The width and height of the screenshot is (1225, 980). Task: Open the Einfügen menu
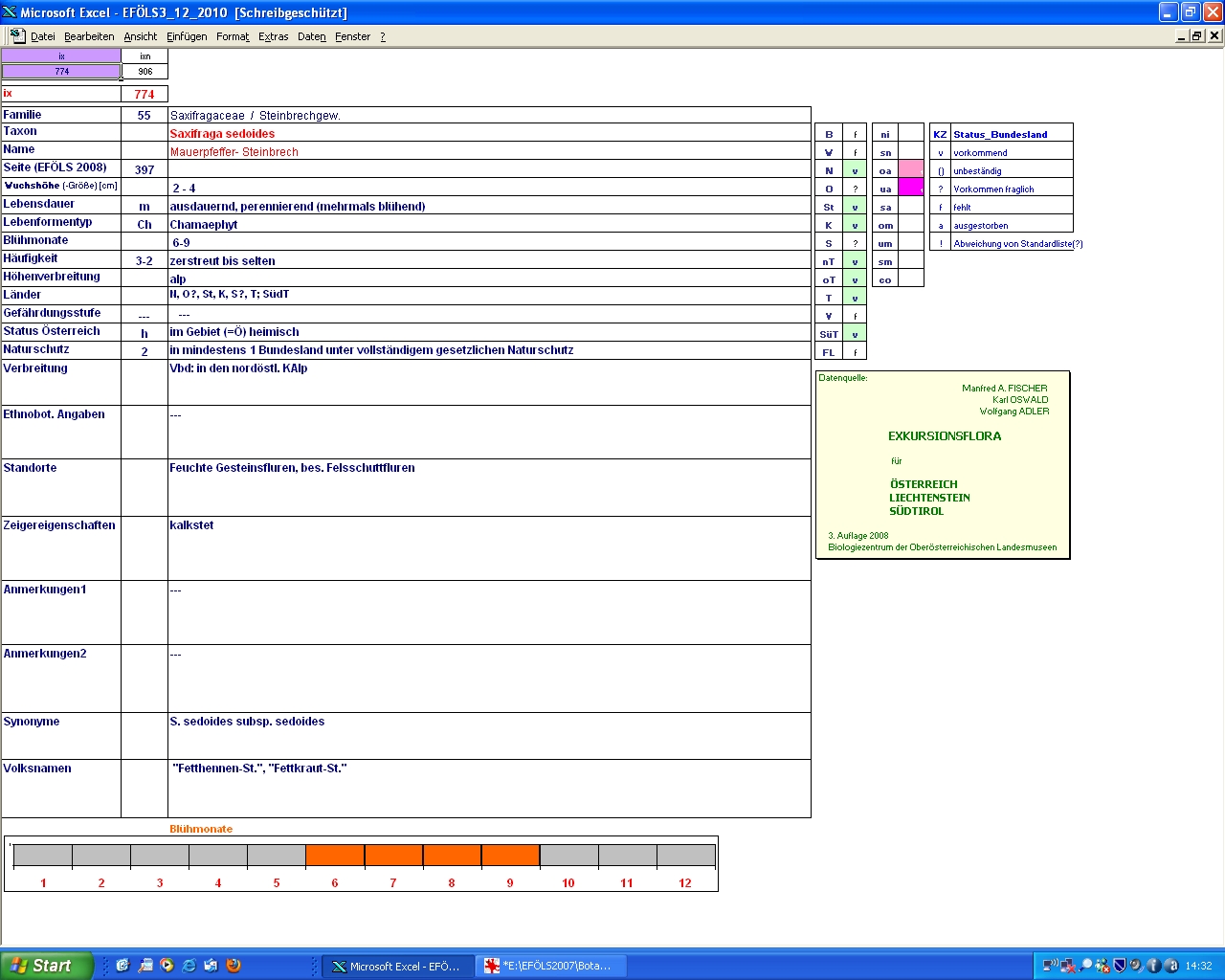point(187,36)
